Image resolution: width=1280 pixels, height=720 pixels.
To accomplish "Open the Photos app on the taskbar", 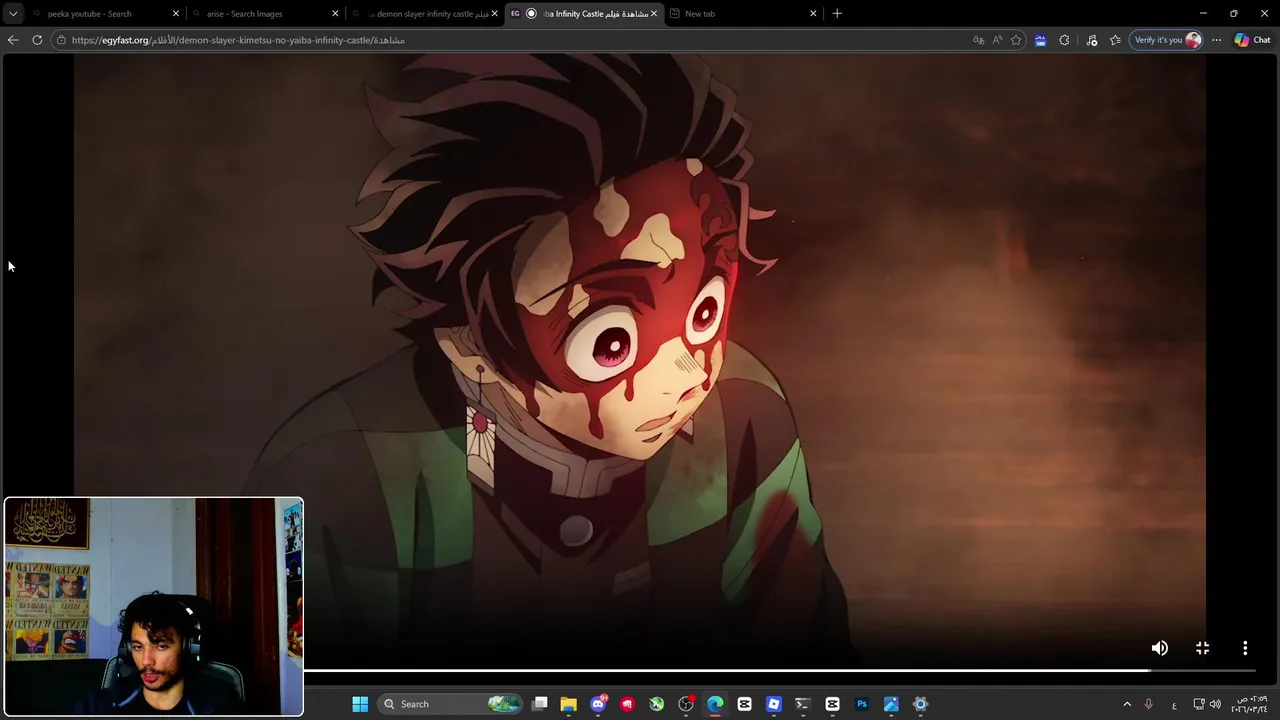I will pos(891,704).
